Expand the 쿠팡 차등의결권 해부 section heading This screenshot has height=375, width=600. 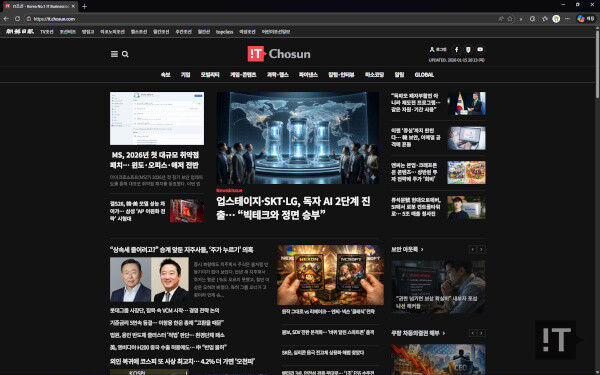(x=418, y=333)
